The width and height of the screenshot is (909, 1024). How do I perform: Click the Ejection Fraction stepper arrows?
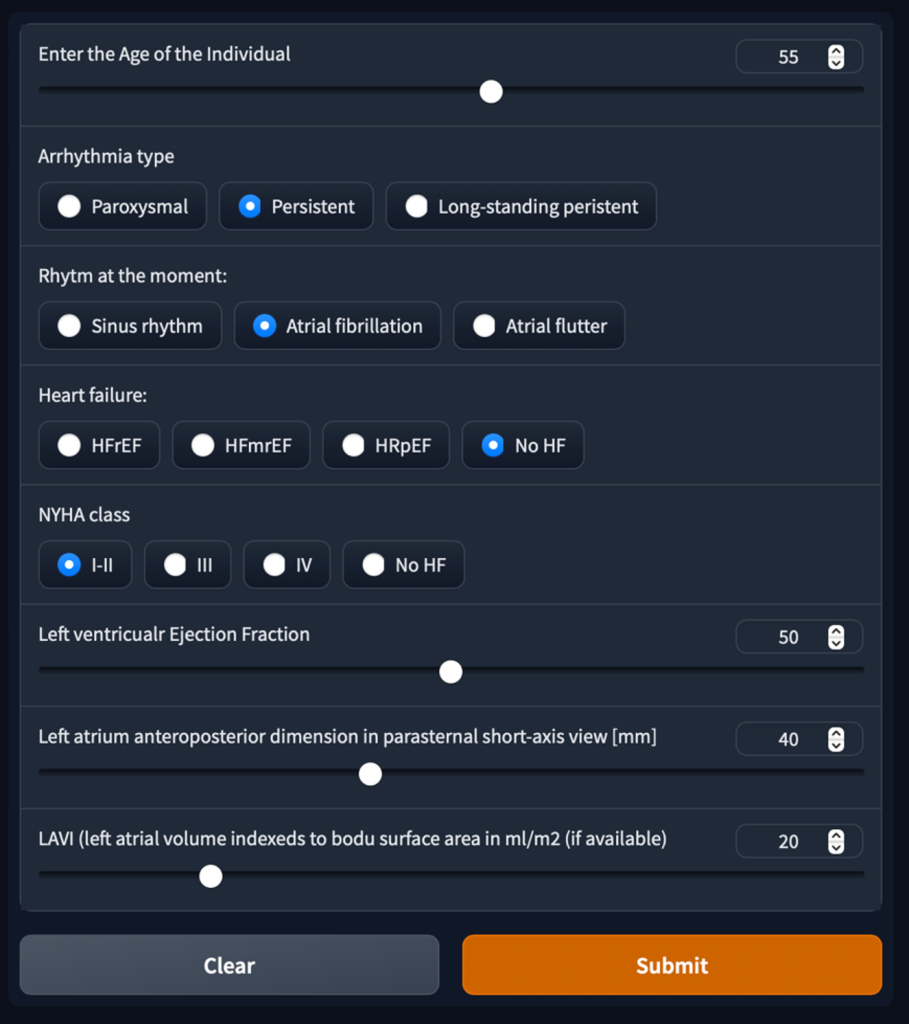pyautogui.click(x=836, y=637)
